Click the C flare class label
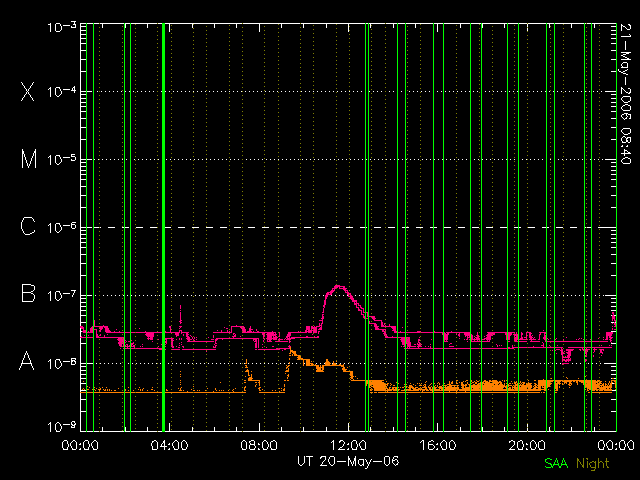640x480 pixels. pyautogui.click(x=28, y=226)
